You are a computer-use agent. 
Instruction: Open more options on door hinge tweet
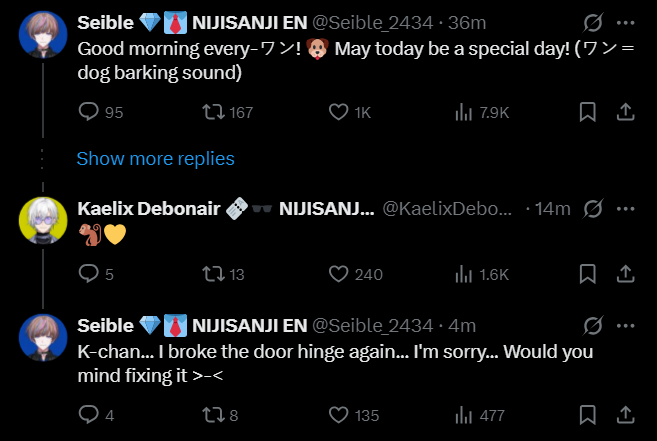(626, 325)
